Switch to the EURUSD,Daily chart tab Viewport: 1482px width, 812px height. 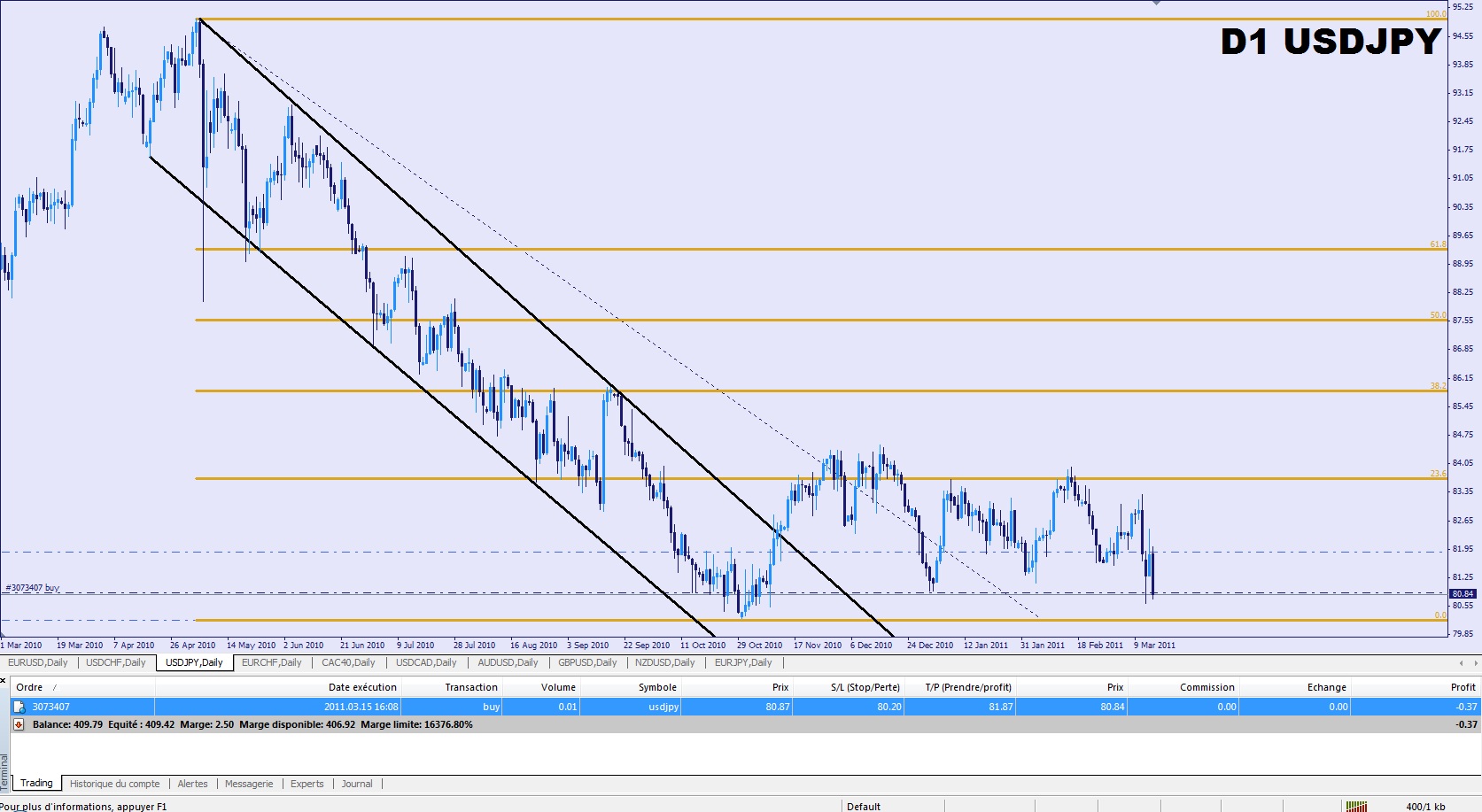tap(38, 662)
